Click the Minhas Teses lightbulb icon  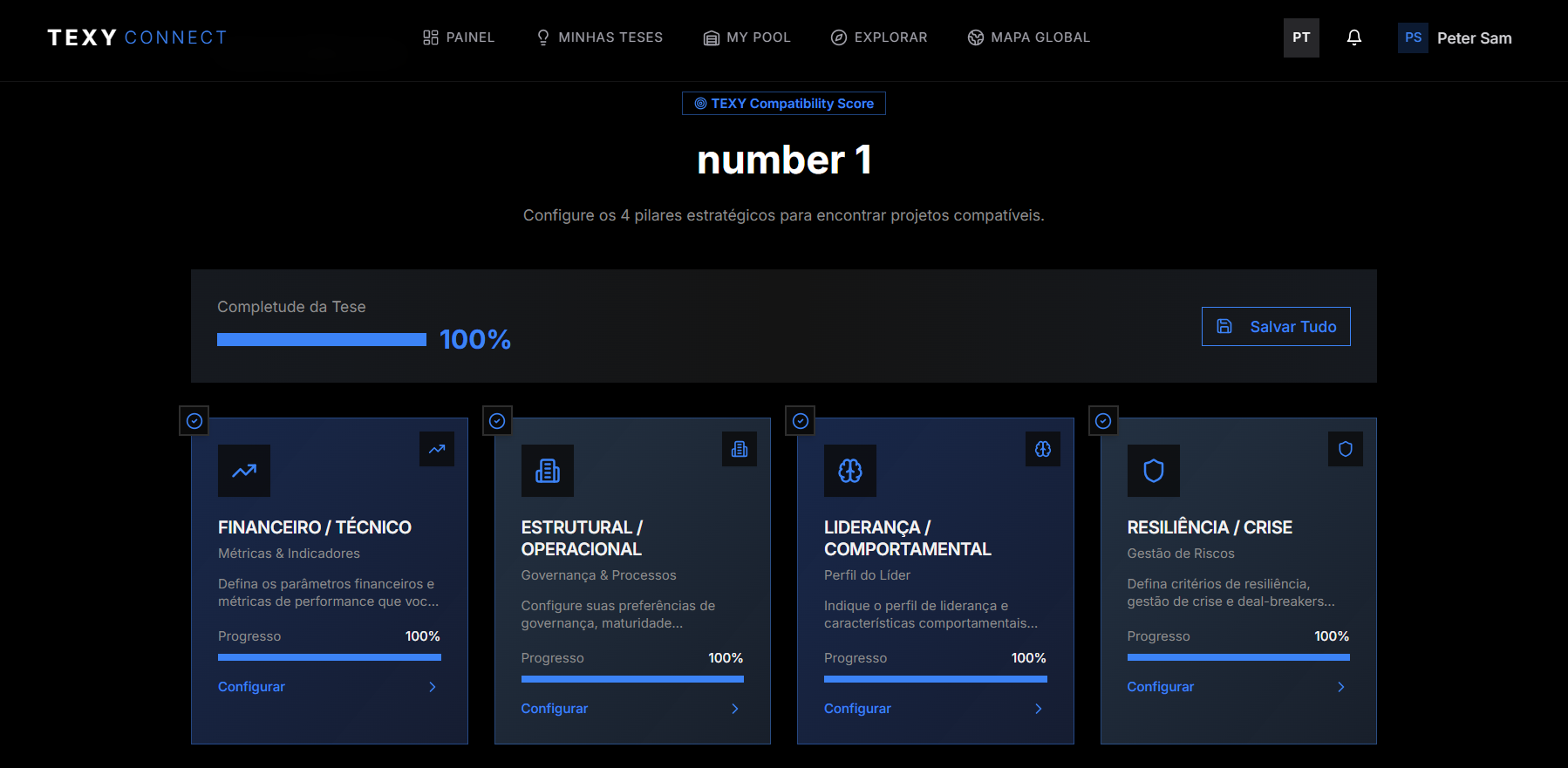tap(543, 37)
